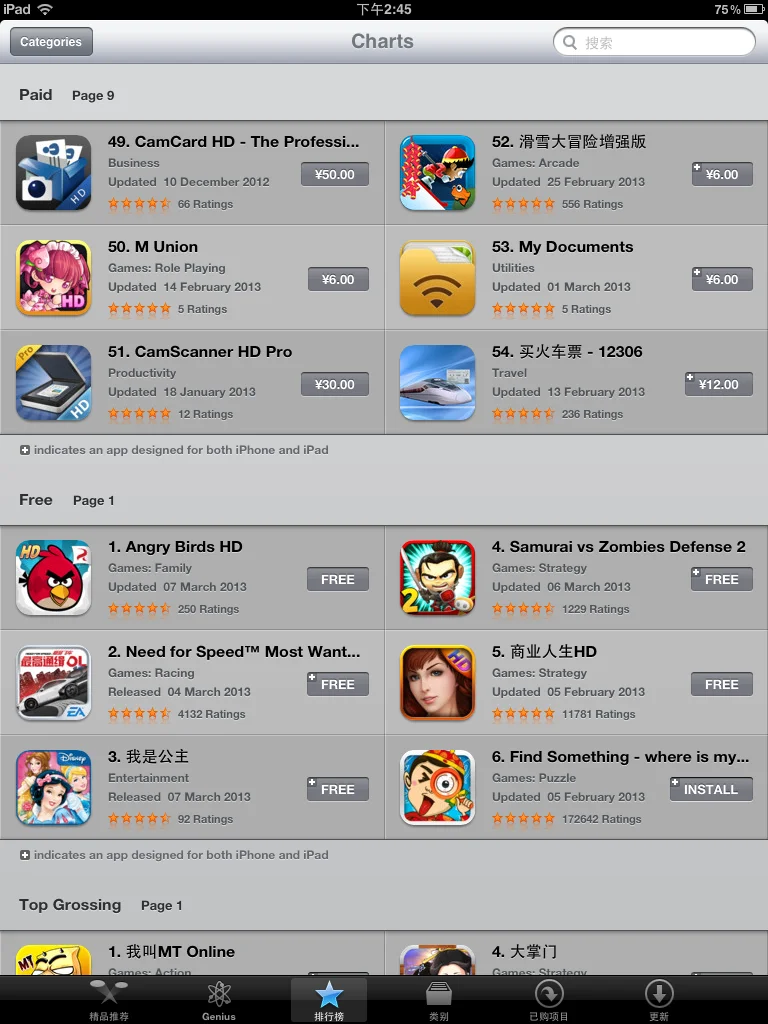Open the Need for Speed Most Wanted icon
The image size is (768, 1024).
coord(54,682)
